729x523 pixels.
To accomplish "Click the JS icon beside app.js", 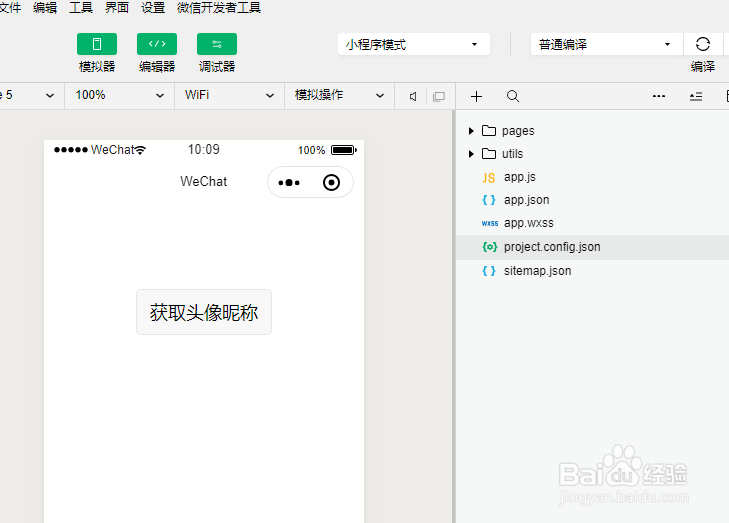I will tap(489, 178).
